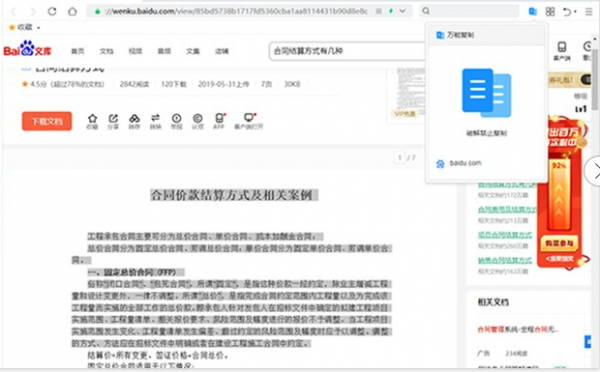Go back with the browser back arrow
This screenshot has height=372, width=600.
[x=14, y=11]
